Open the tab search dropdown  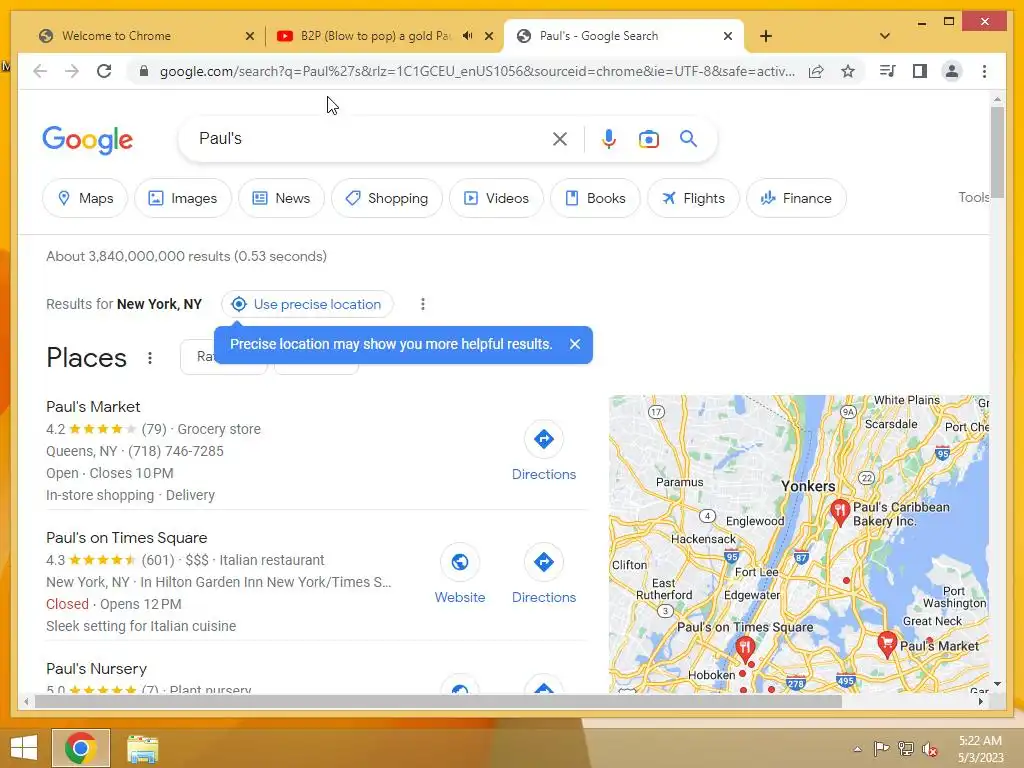pyautogui.click(x=885, y=36)
